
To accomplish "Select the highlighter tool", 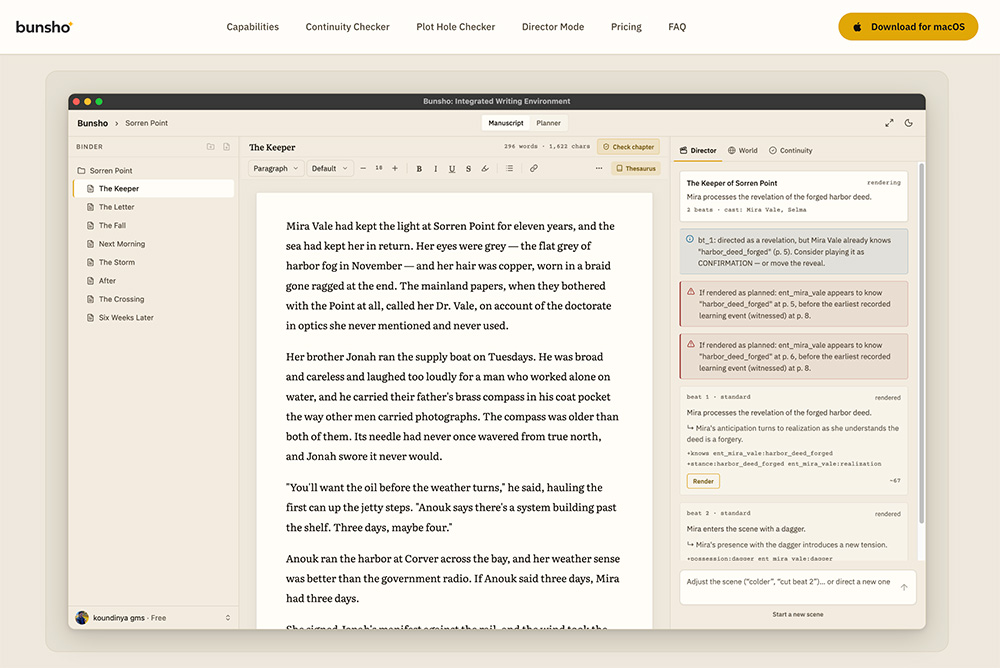I will click(485, 168).
